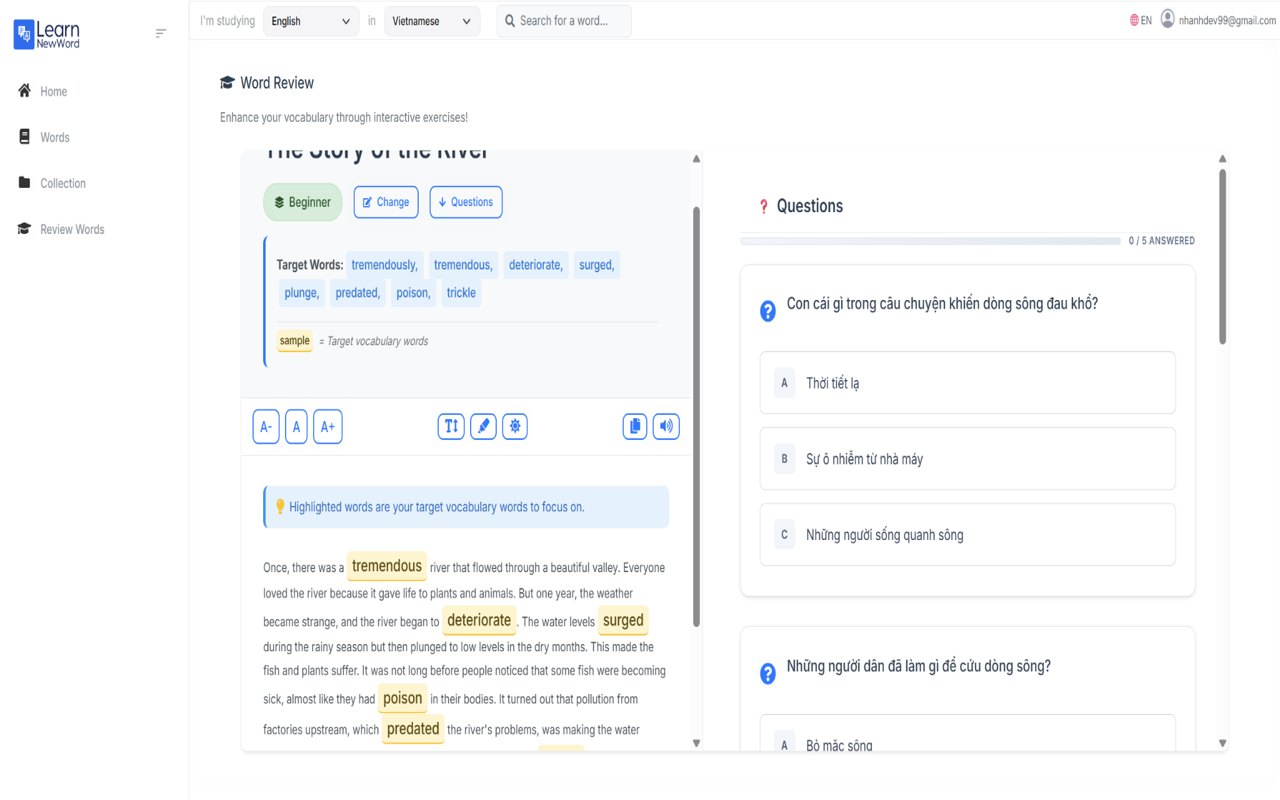This screenshot has width=1280, height=800.
Task: Click the Learn NewWord logo
Action: point(47,34)
